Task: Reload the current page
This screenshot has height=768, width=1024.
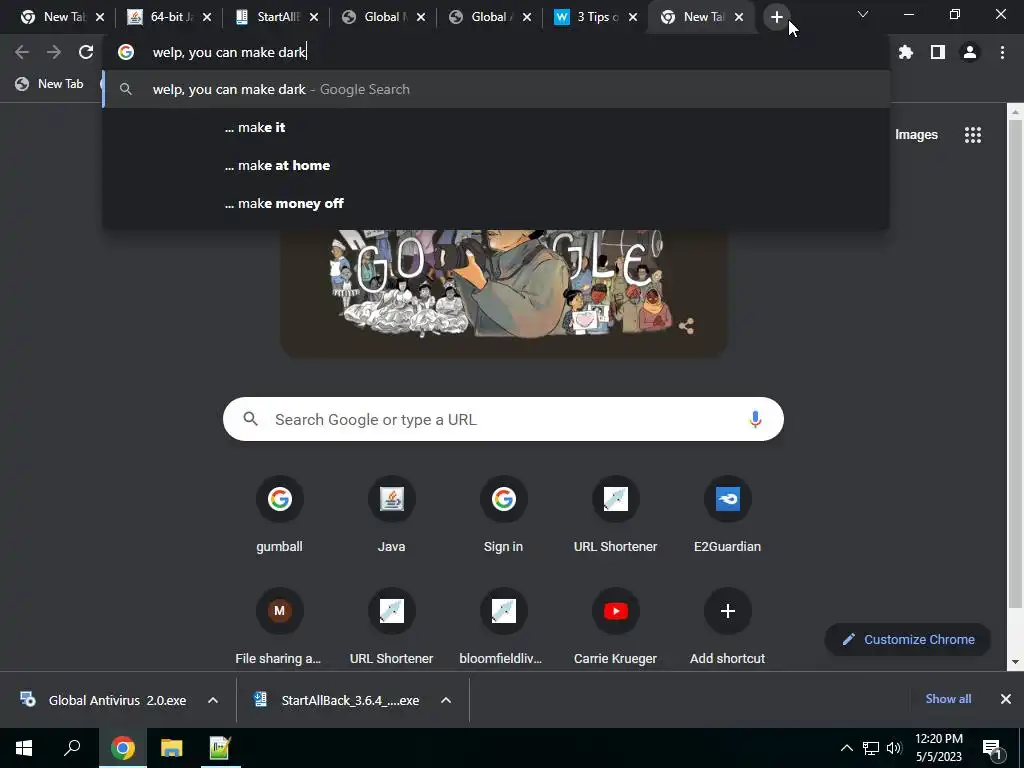Action: 86,52
